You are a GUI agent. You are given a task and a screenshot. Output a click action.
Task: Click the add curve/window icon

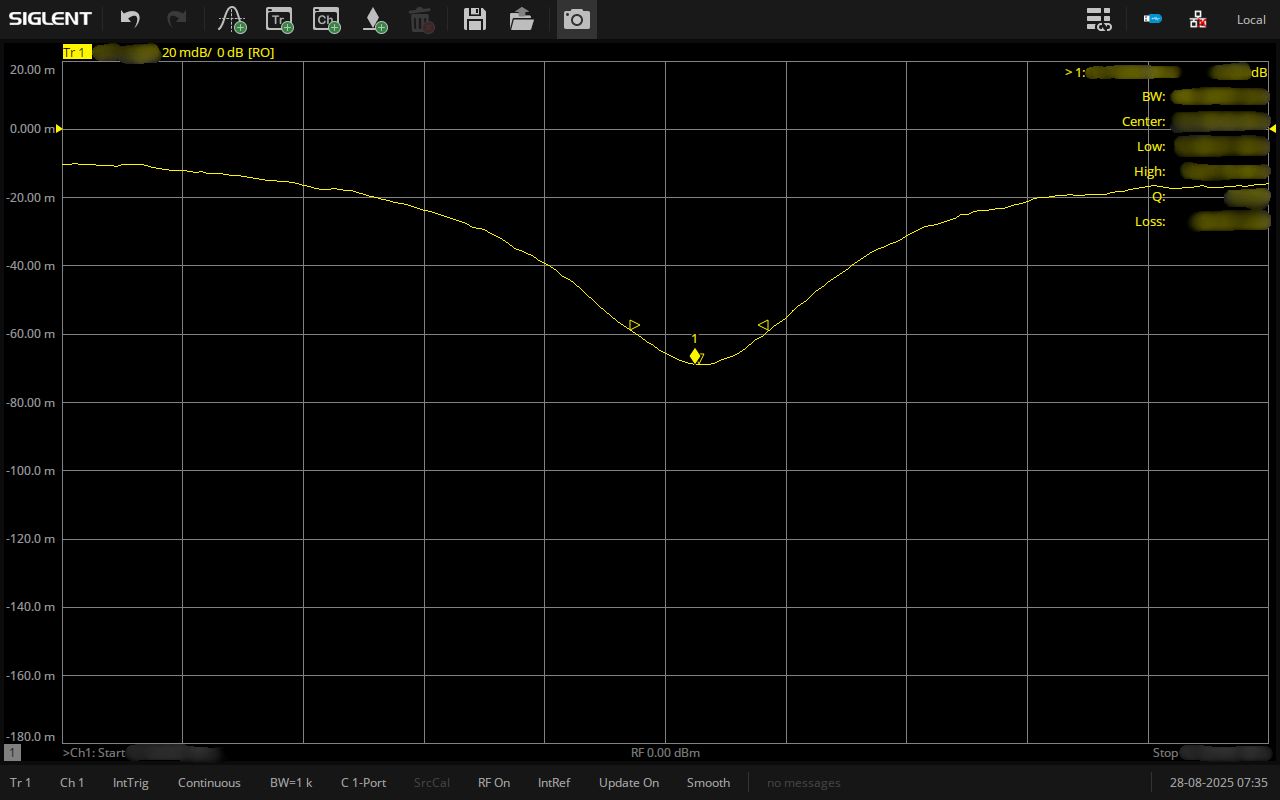tap(232, 19)
